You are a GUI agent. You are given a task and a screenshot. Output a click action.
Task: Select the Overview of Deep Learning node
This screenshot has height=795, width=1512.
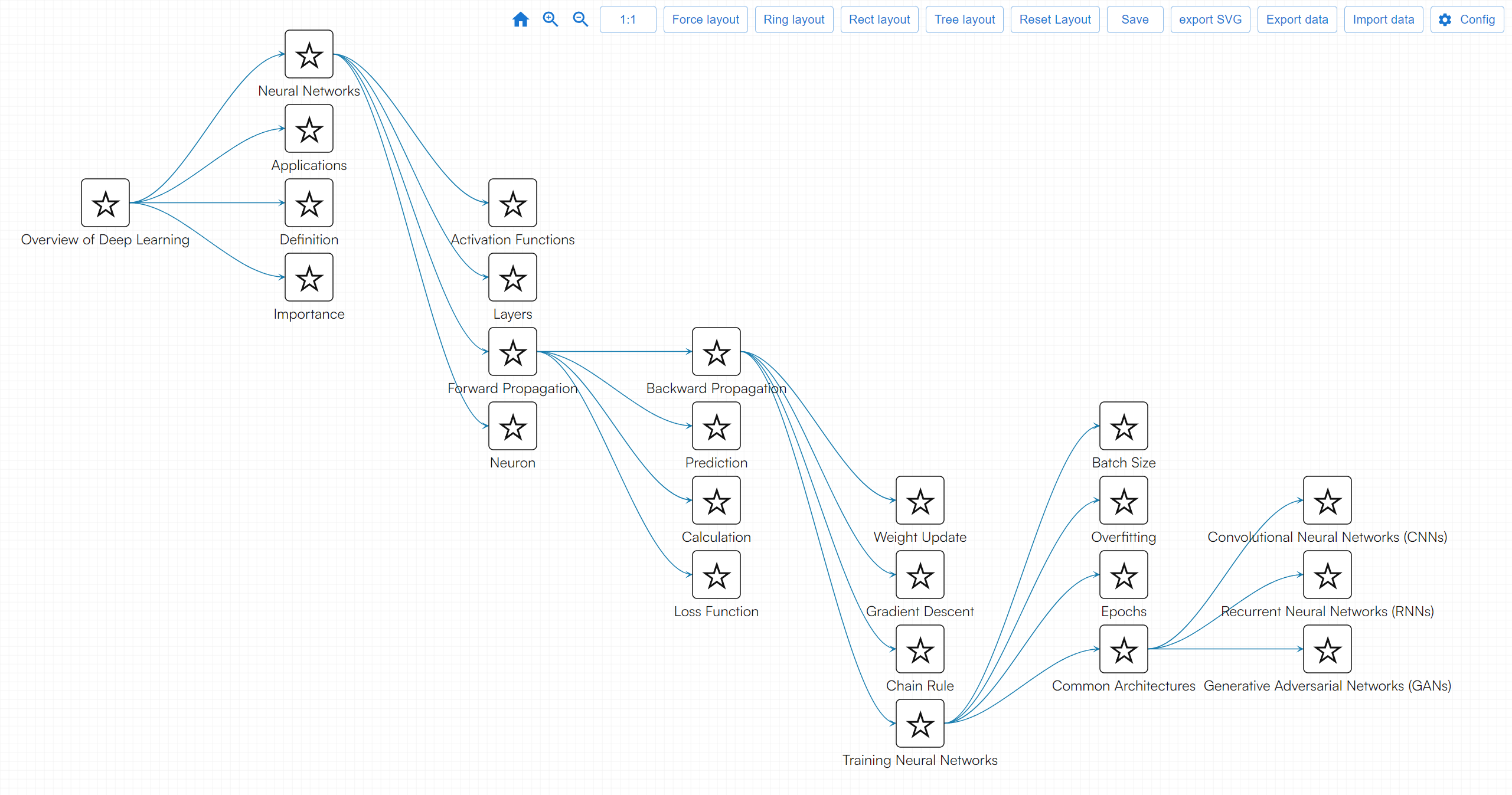[x=105, y=203]
